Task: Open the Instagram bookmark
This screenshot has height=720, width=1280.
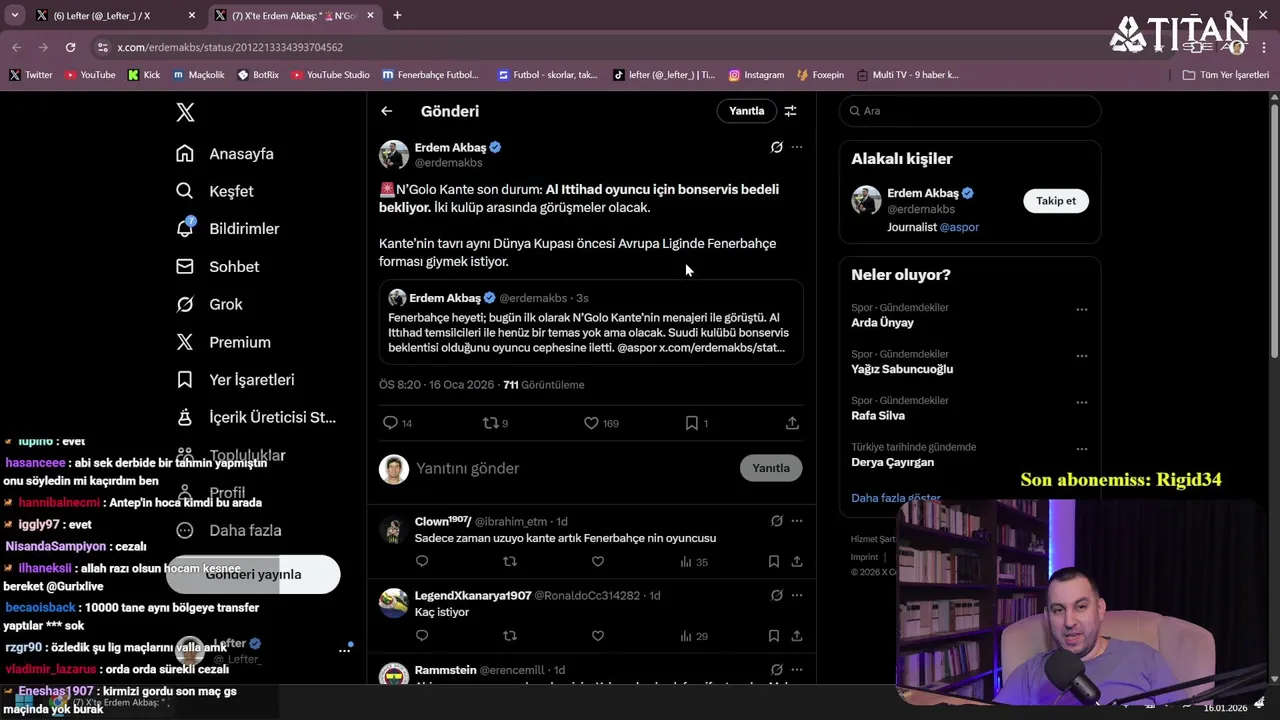Action: pyautogui.click(x=756, y=75)
